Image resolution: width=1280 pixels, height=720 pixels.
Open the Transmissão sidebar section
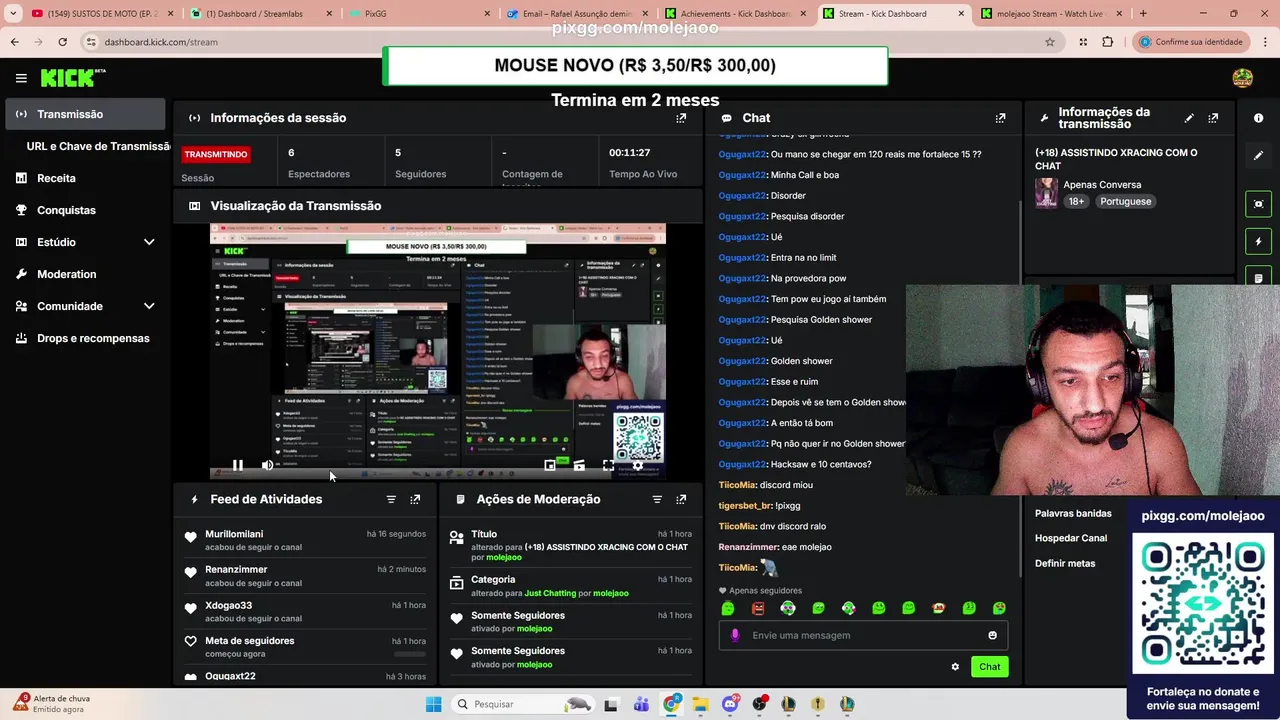coord(85,114)
